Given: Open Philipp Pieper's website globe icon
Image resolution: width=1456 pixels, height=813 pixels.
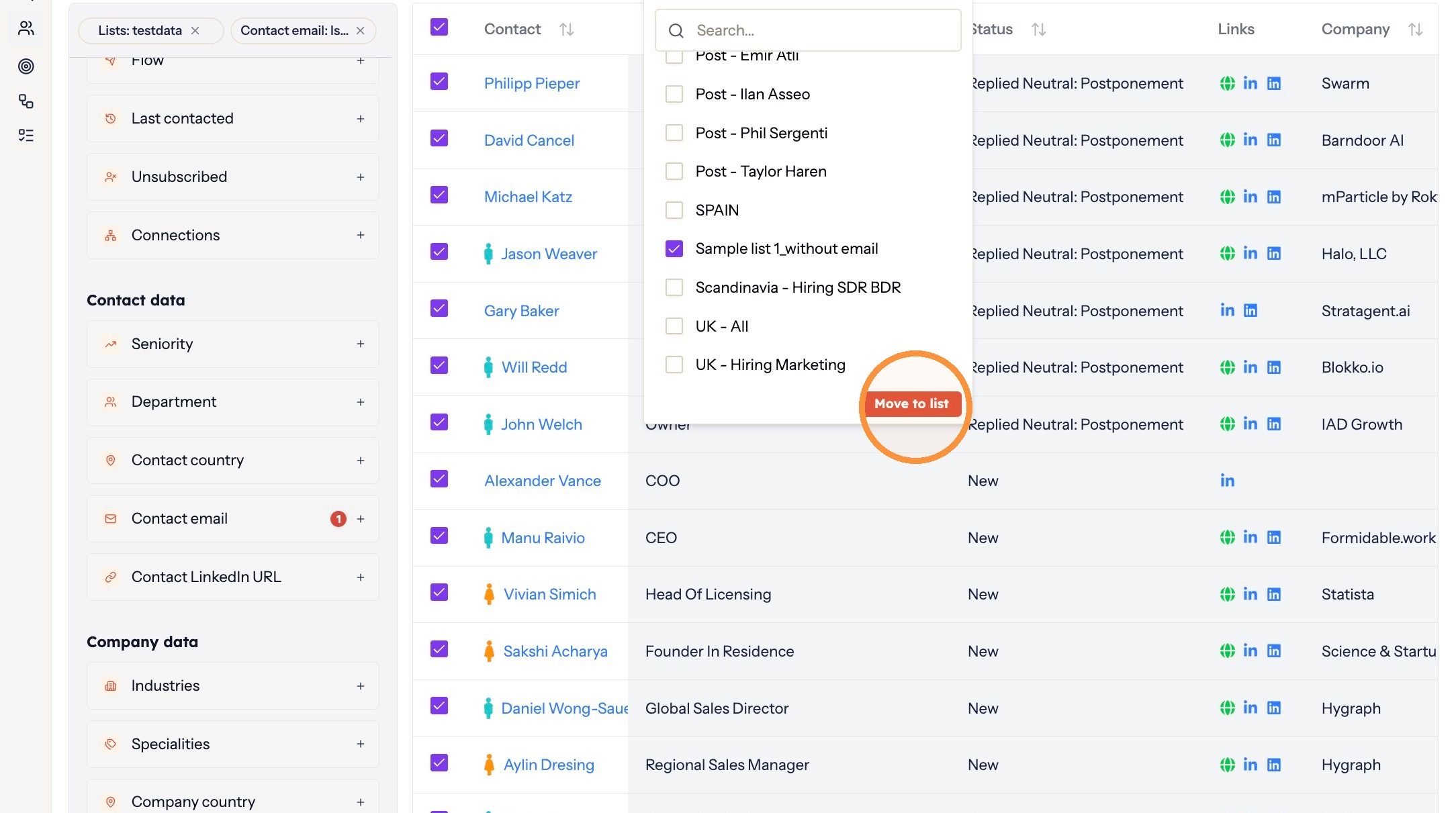Looking at the screenshot, I should (x=1227, y=83).
